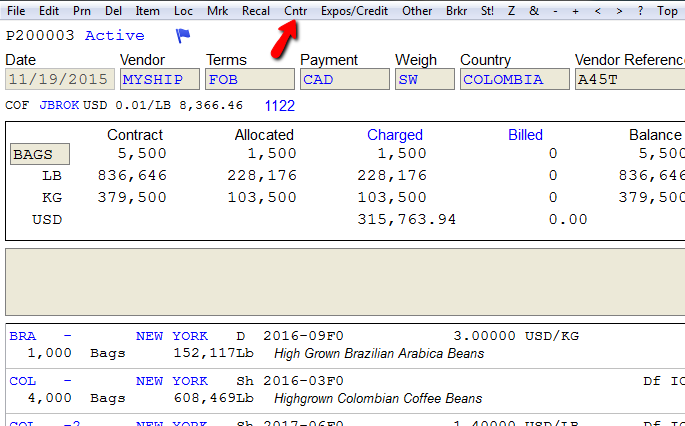Click the Charged column header

(395, 135)
